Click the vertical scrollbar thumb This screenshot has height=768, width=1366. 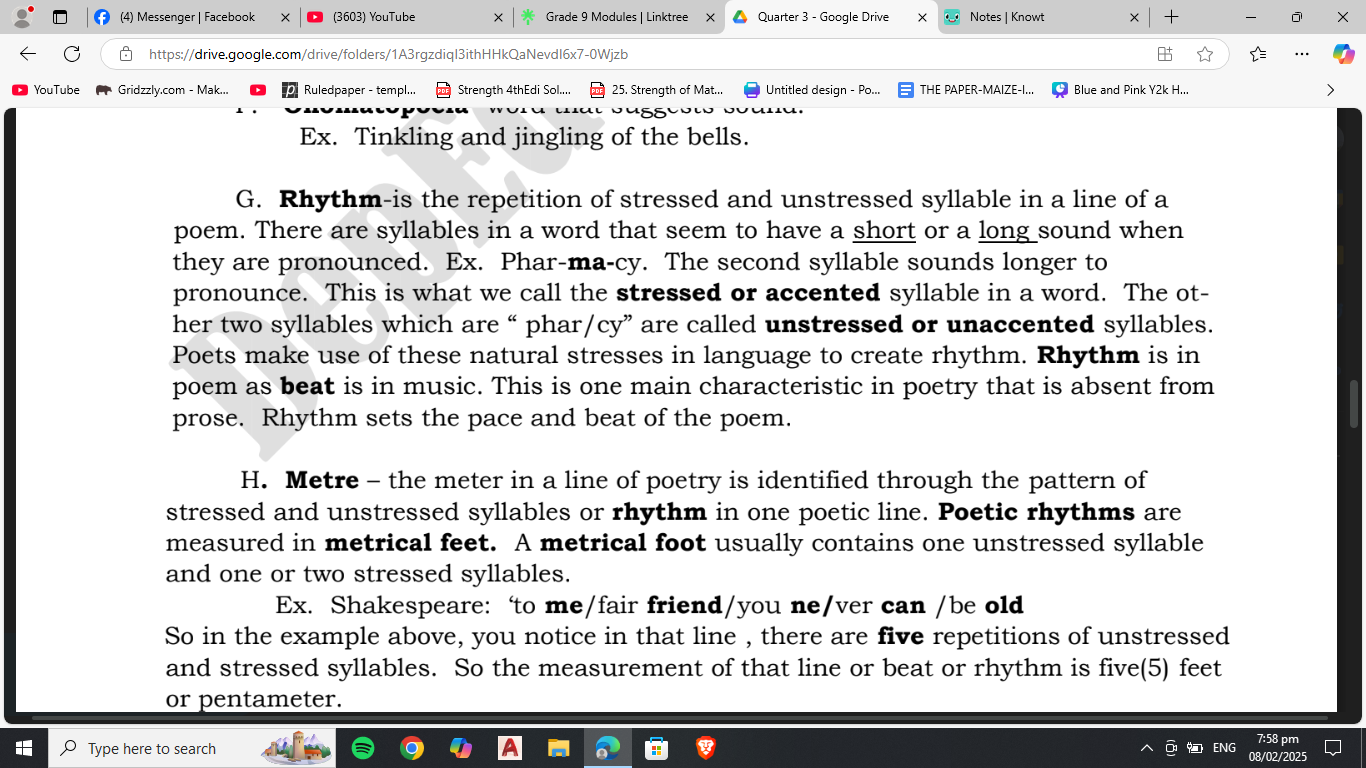tap(1355, 404)
